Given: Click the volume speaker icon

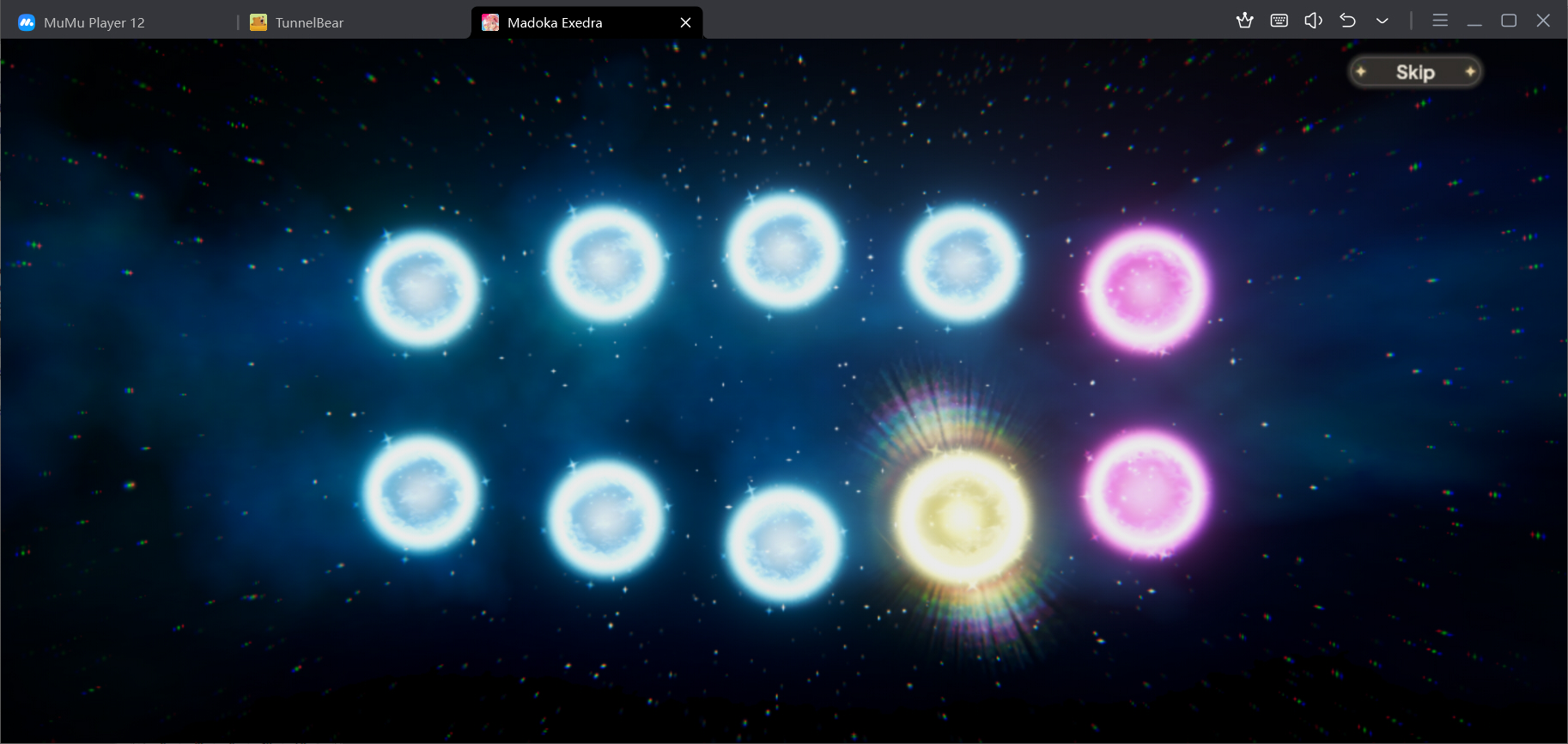Looking at the screenshot, I should click(x=1313, y=21).
